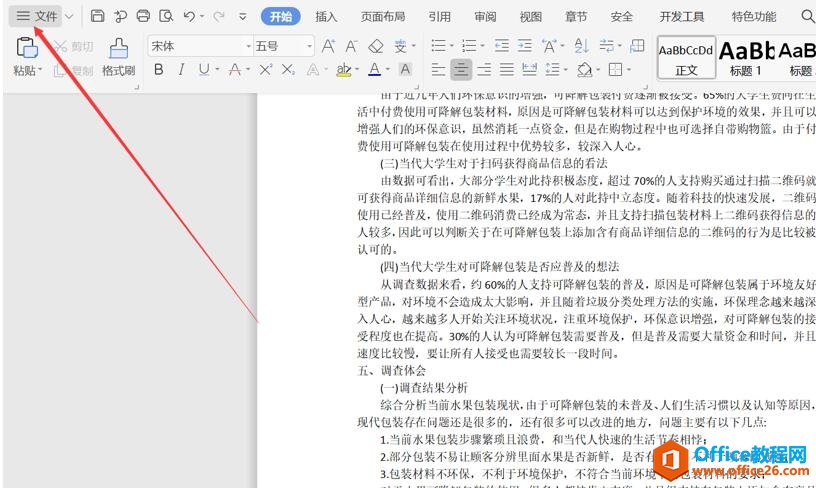This screenshot has width=816, height=488.
Task: Select the 开始 tab
Action: [x=281, y=17]
